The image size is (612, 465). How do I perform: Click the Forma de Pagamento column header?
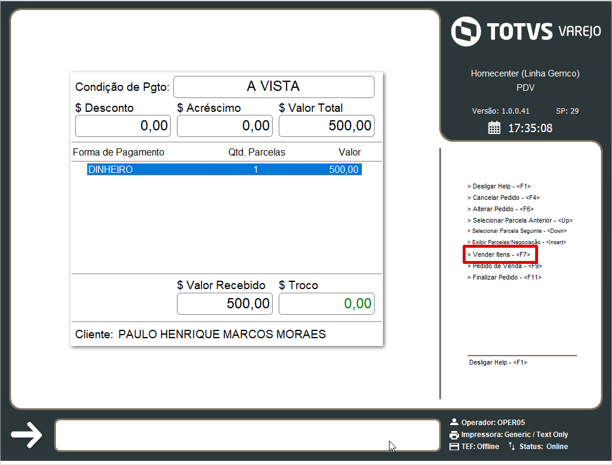pyautogui.click(x=118, y=152)
